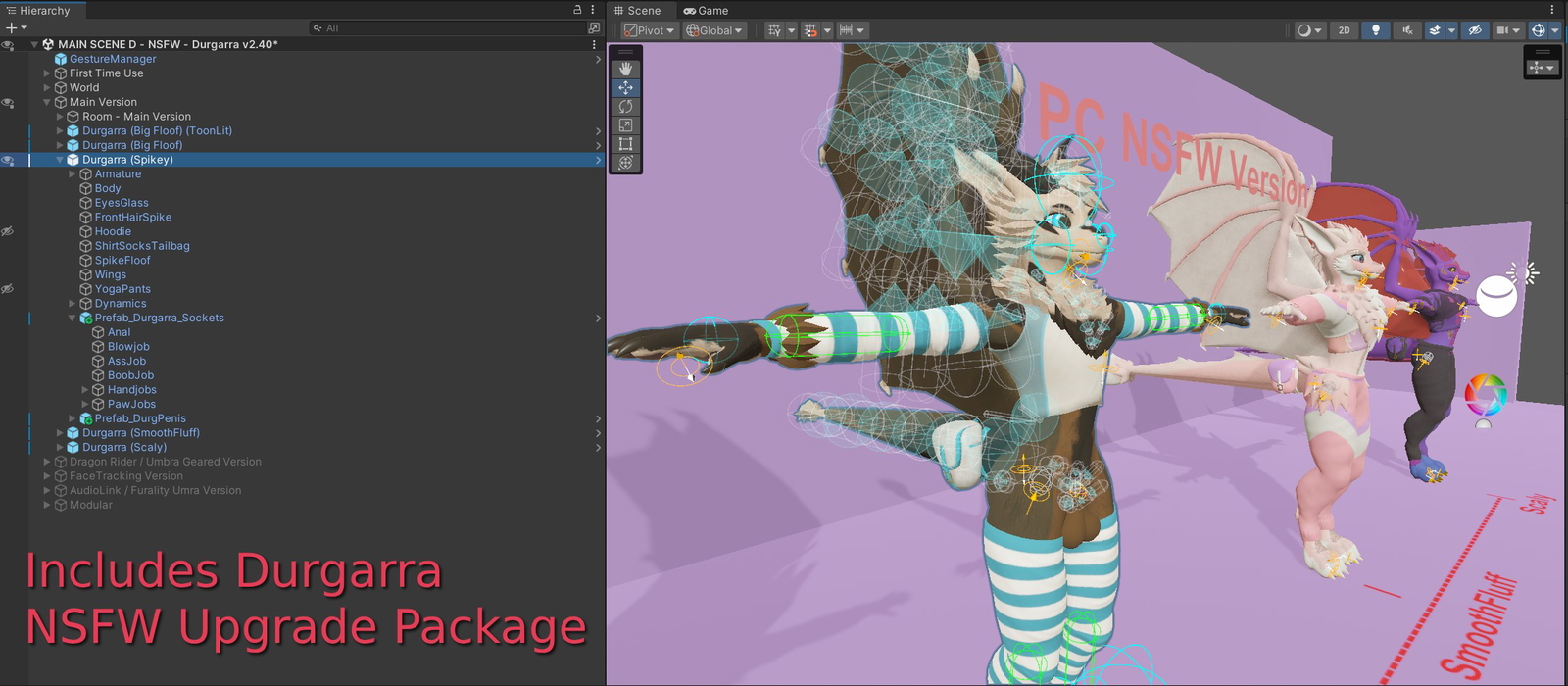
Task: Open the Pivot handle position dropdown
Action: 649,30
